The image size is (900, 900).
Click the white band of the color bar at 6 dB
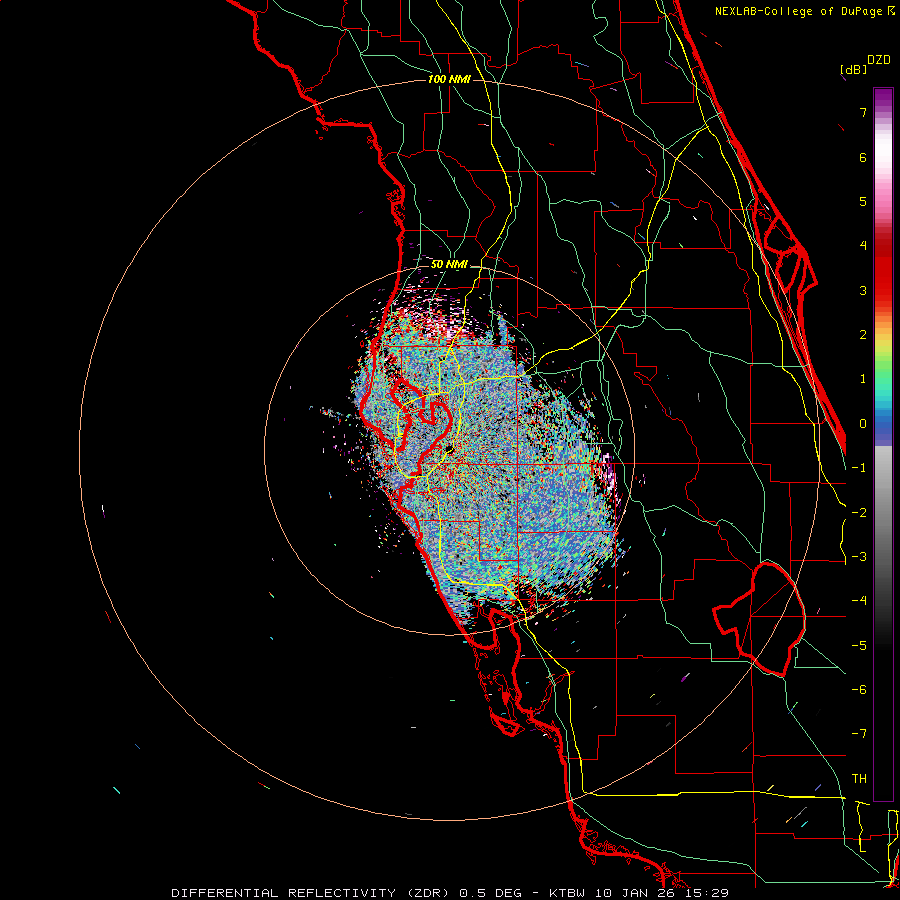(883, 157)
